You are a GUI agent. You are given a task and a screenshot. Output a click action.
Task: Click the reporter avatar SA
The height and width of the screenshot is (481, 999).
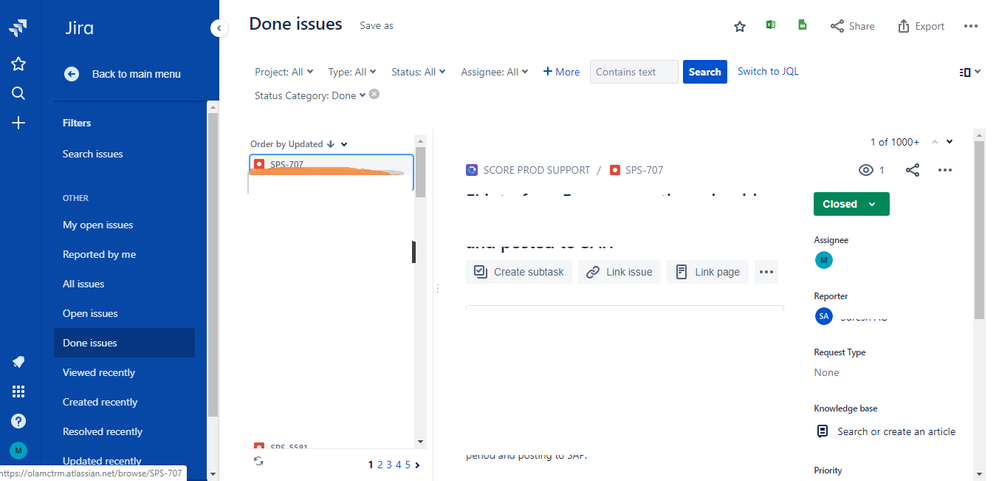point(824,316)
